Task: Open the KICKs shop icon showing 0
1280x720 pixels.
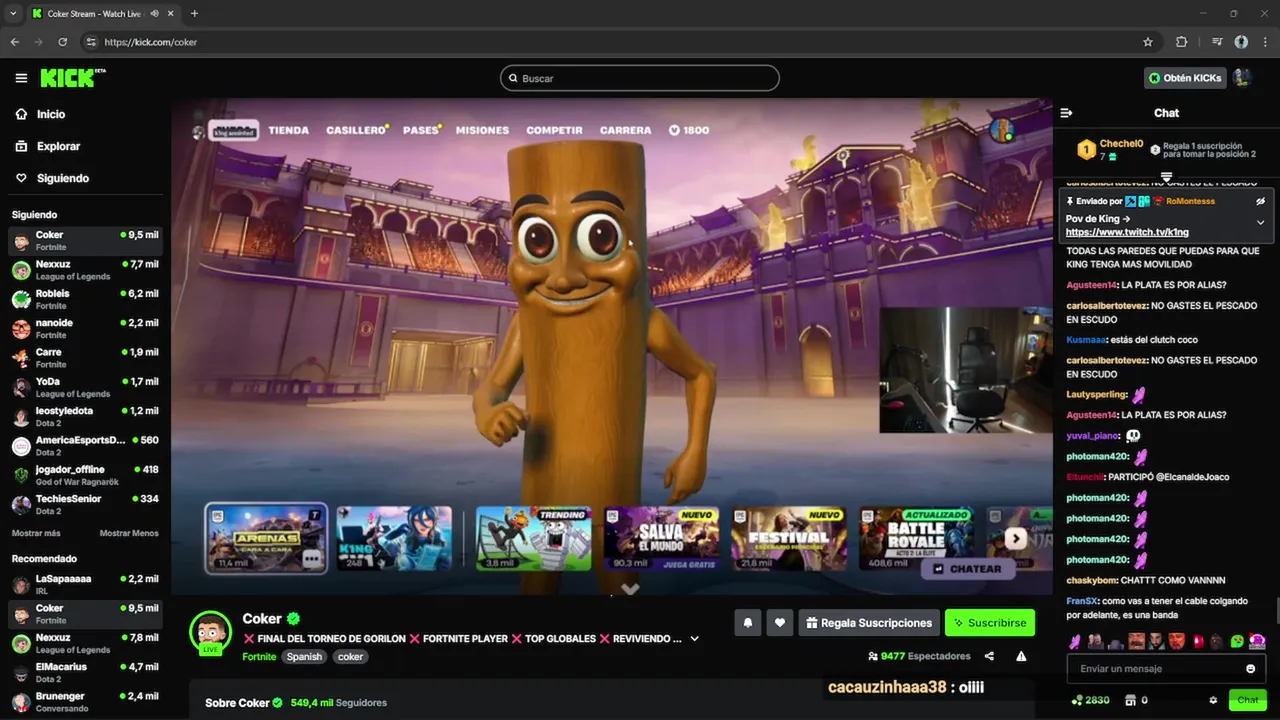Action: coord(1137,701)
